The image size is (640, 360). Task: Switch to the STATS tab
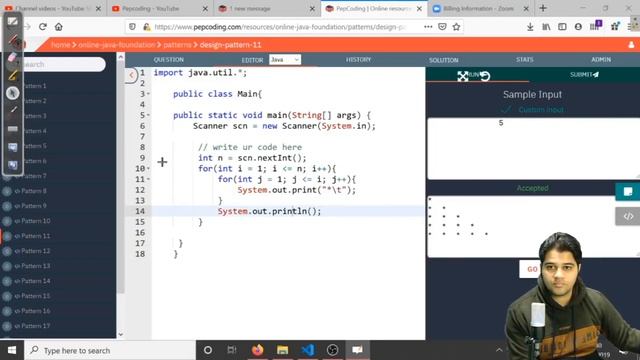click(524, 60)
